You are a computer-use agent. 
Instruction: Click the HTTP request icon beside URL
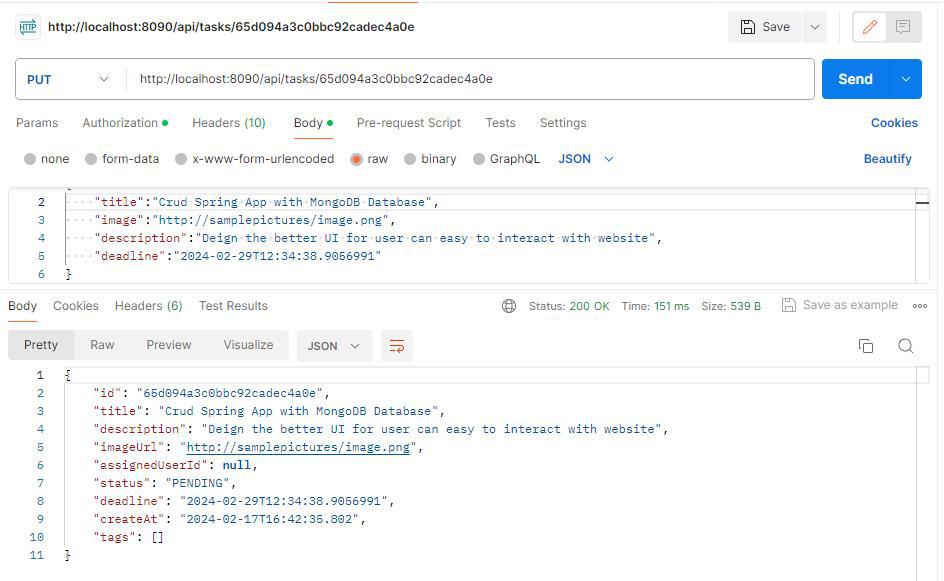(28, 27)
